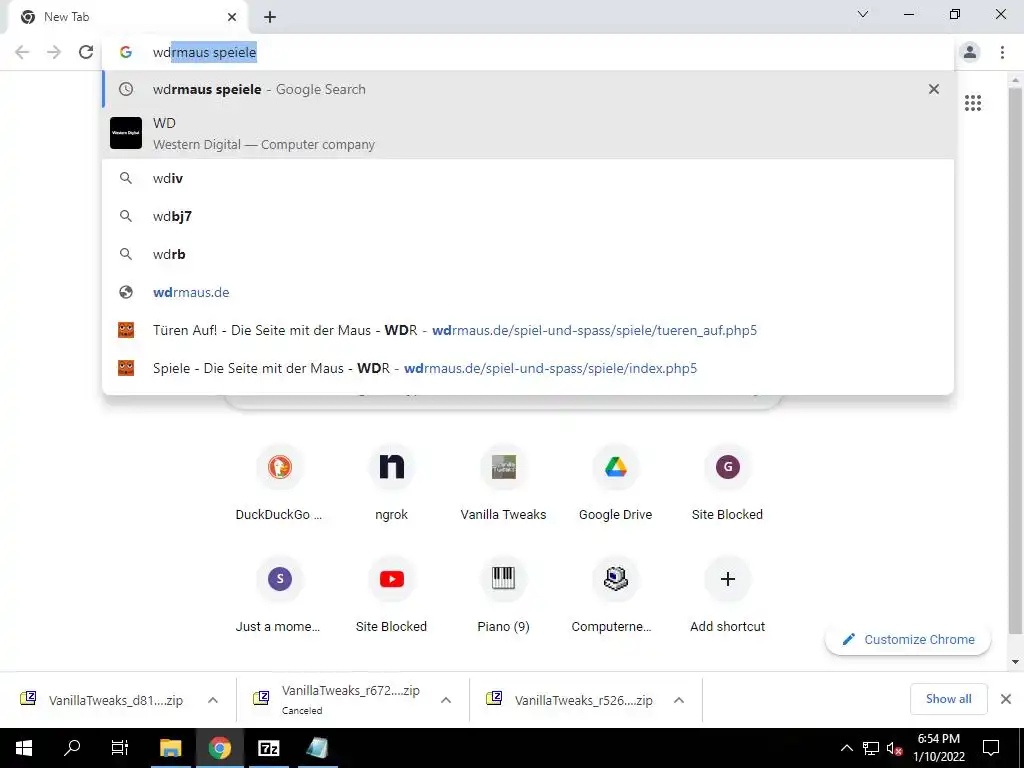Open the Spiele index.php5 page suggestion

(x=528, y=368)
